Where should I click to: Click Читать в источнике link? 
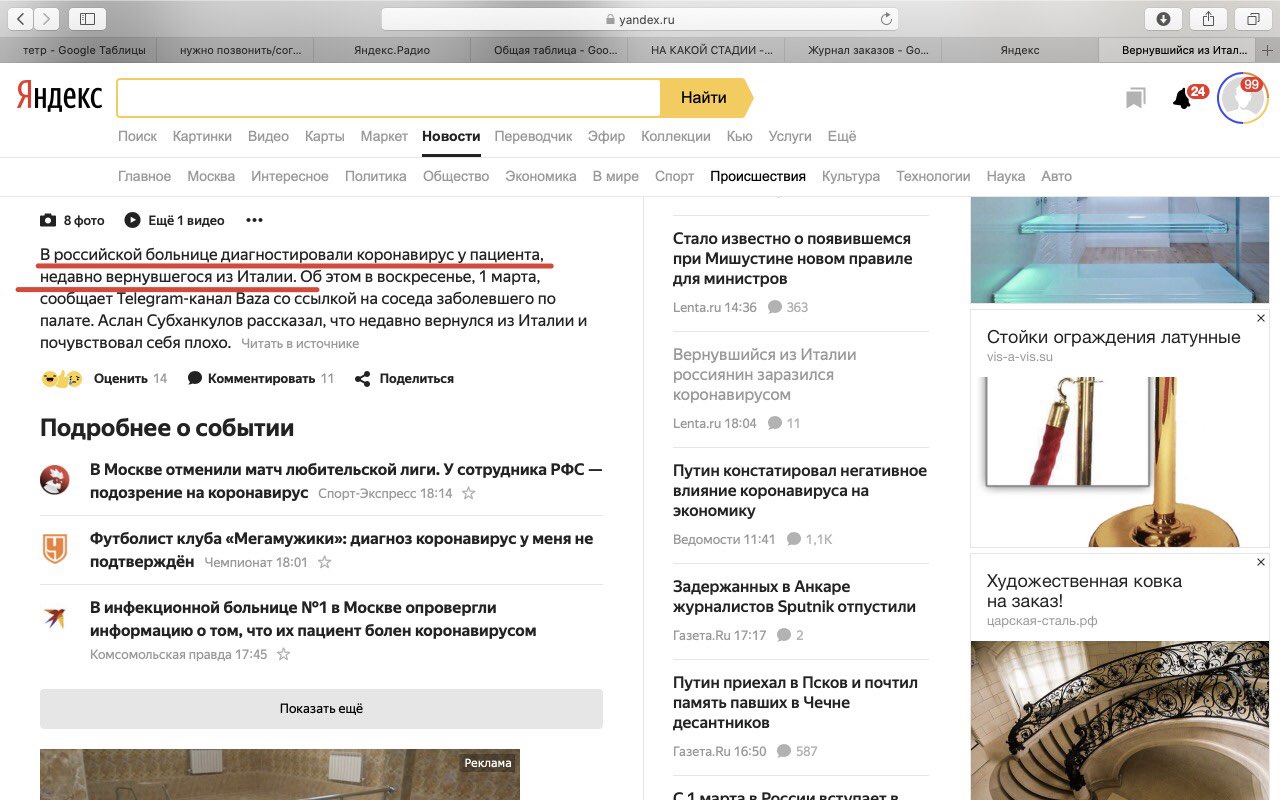tap(300, 344)
